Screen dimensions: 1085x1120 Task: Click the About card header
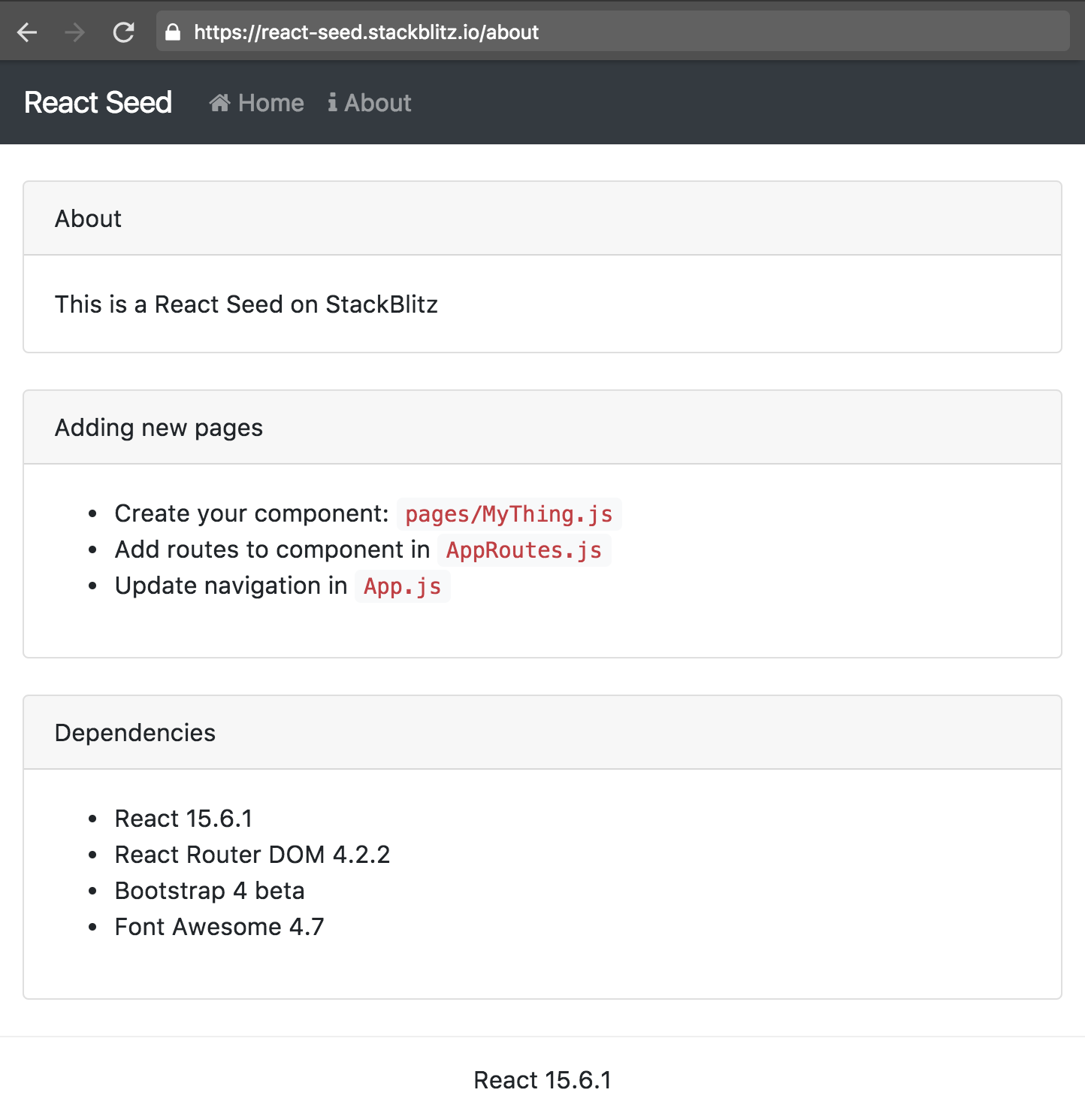click(88, 219)
